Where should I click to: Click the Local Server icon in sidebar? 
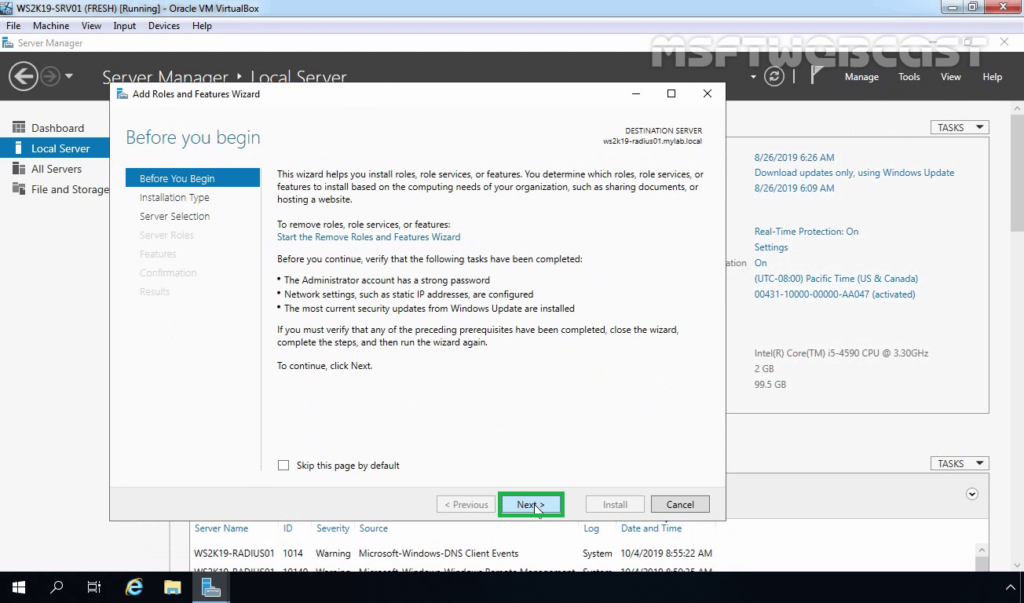click(18, 148)
